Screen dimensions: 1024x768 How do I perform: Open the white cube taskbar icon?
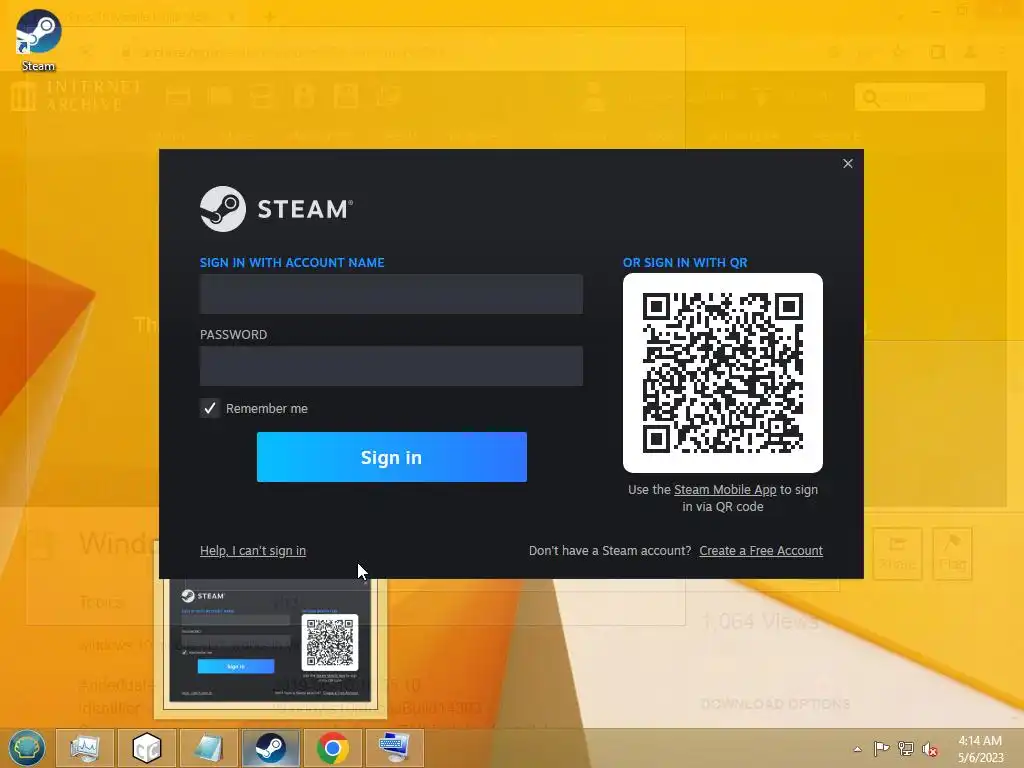[146, 748]
